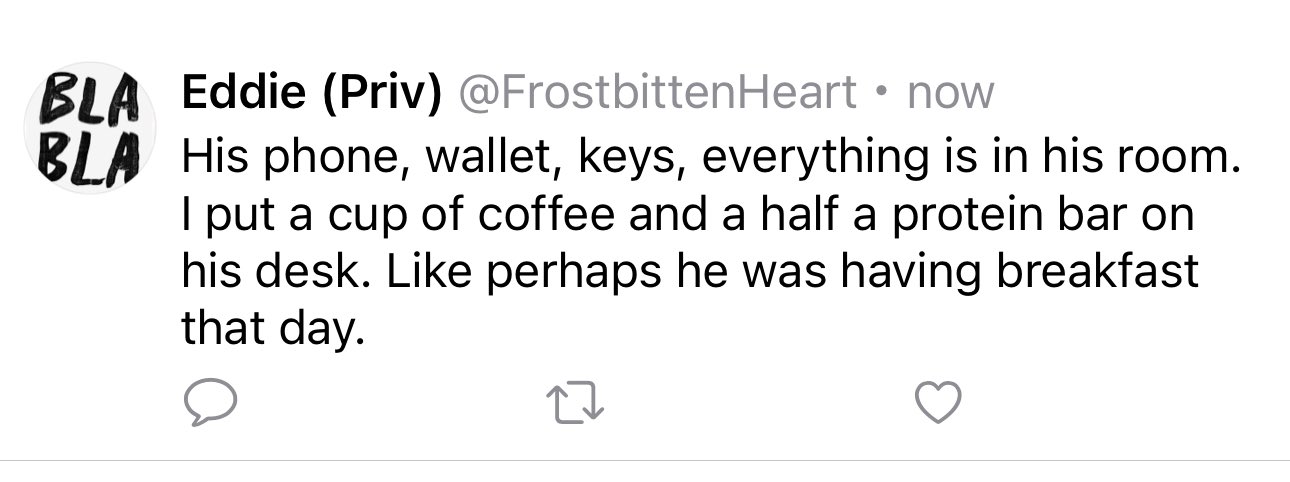Like the tweet with heart icon
This screenshot has height=482, width=1290.
click(x=939, y=403)
